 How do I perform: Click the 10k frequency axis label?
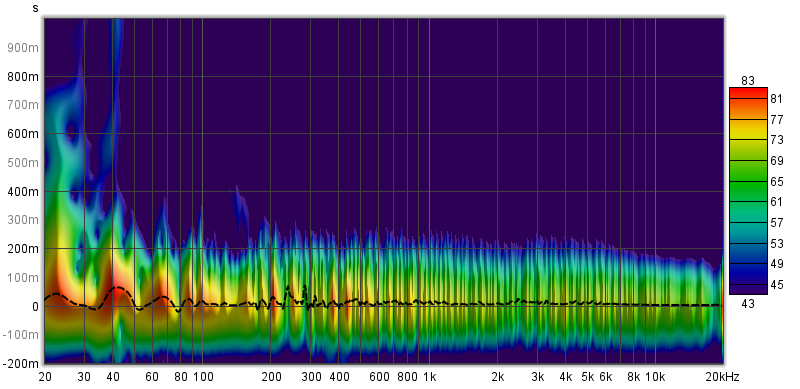[x=655, y=377]
